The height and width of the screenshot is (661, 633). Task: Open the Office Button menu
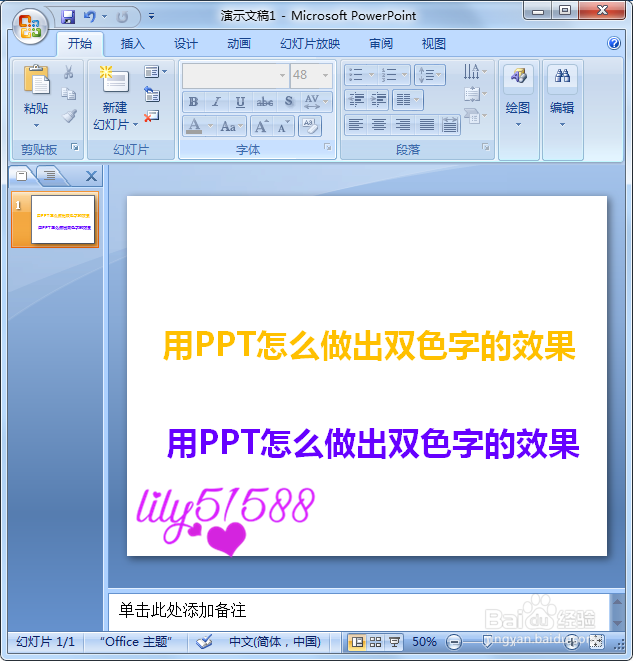click(30, 27)
